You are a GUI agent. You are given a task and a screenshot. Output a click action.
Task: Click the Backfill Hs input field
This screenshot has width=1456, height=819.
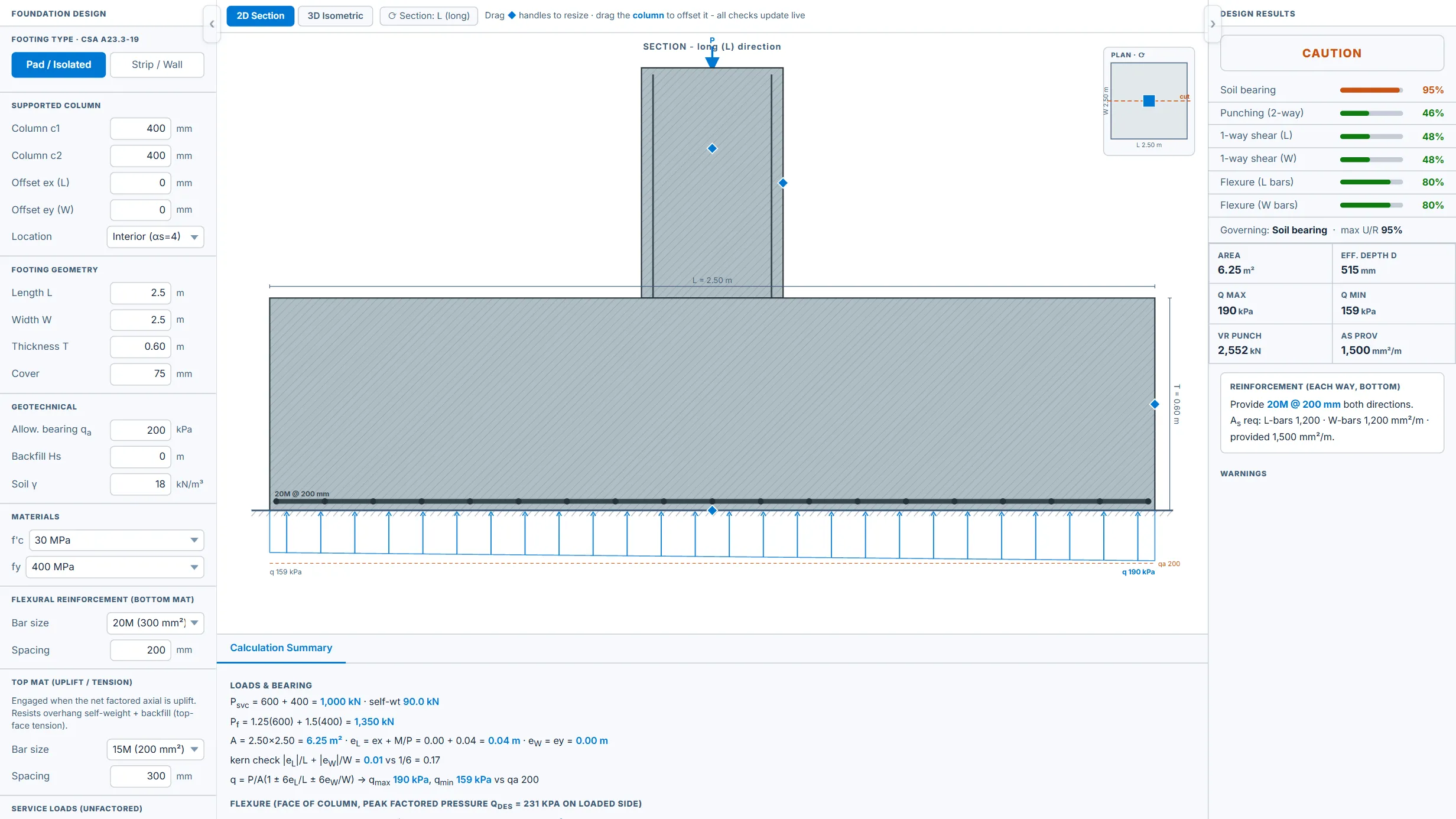(x=141, y=457)
